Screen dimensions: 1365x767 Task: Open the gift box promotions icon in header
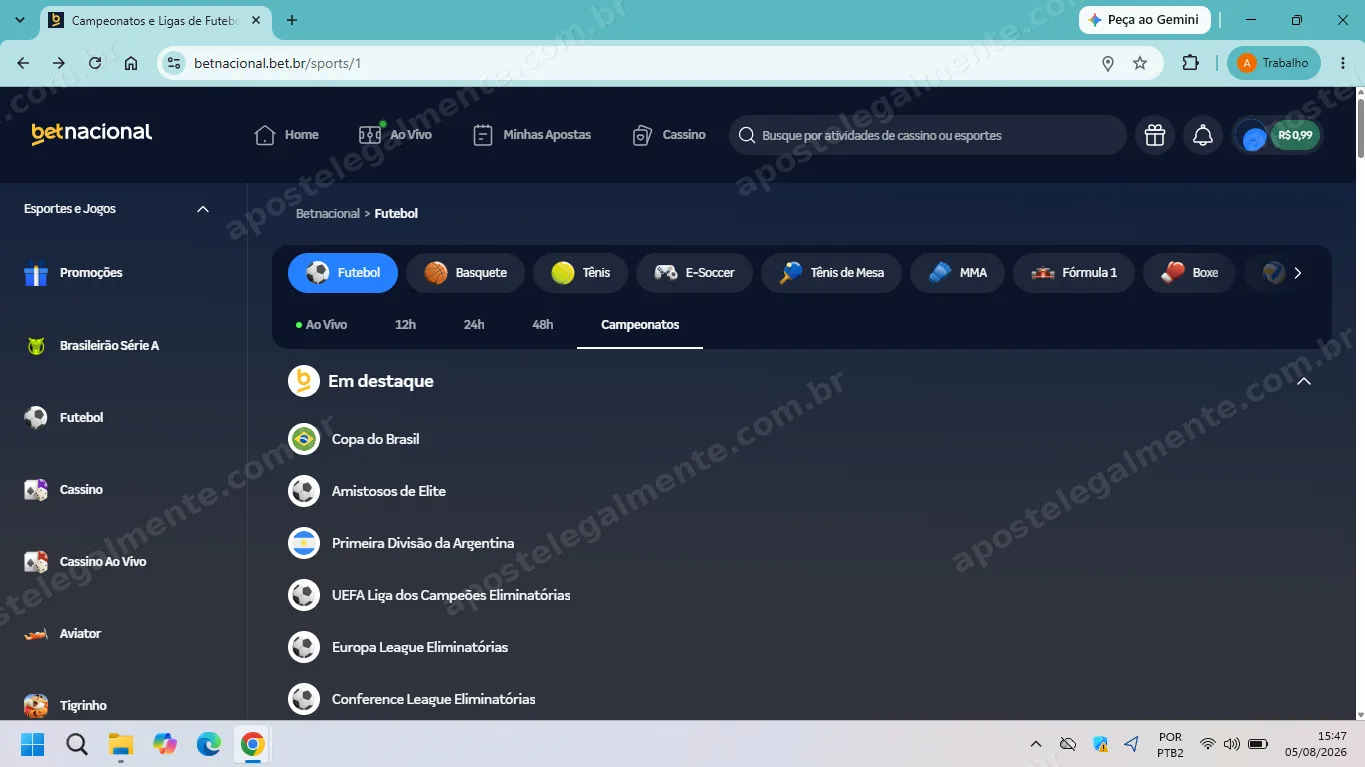(1155, 135)
